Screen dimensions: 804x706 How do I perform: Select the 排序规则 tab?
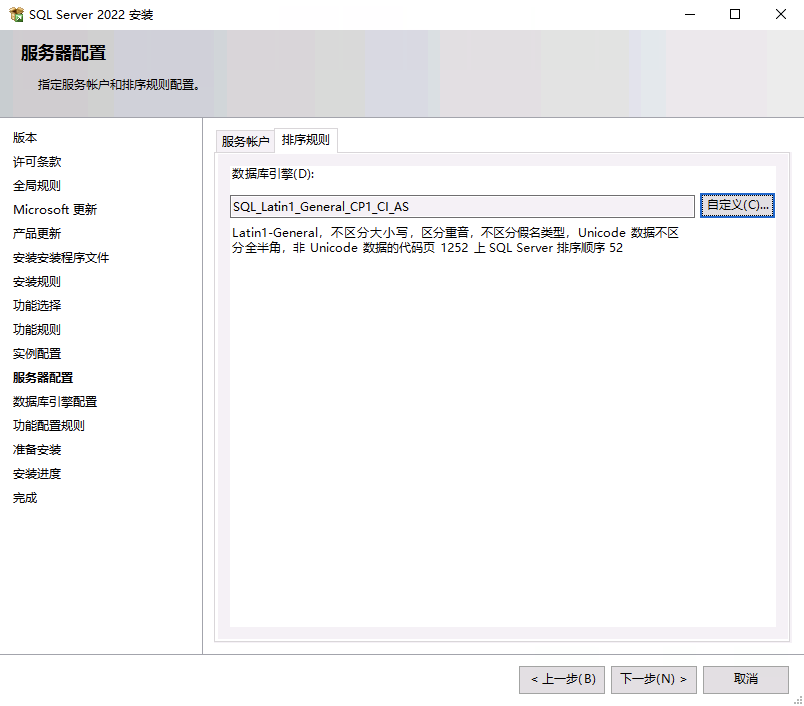[x=306, y=140]
